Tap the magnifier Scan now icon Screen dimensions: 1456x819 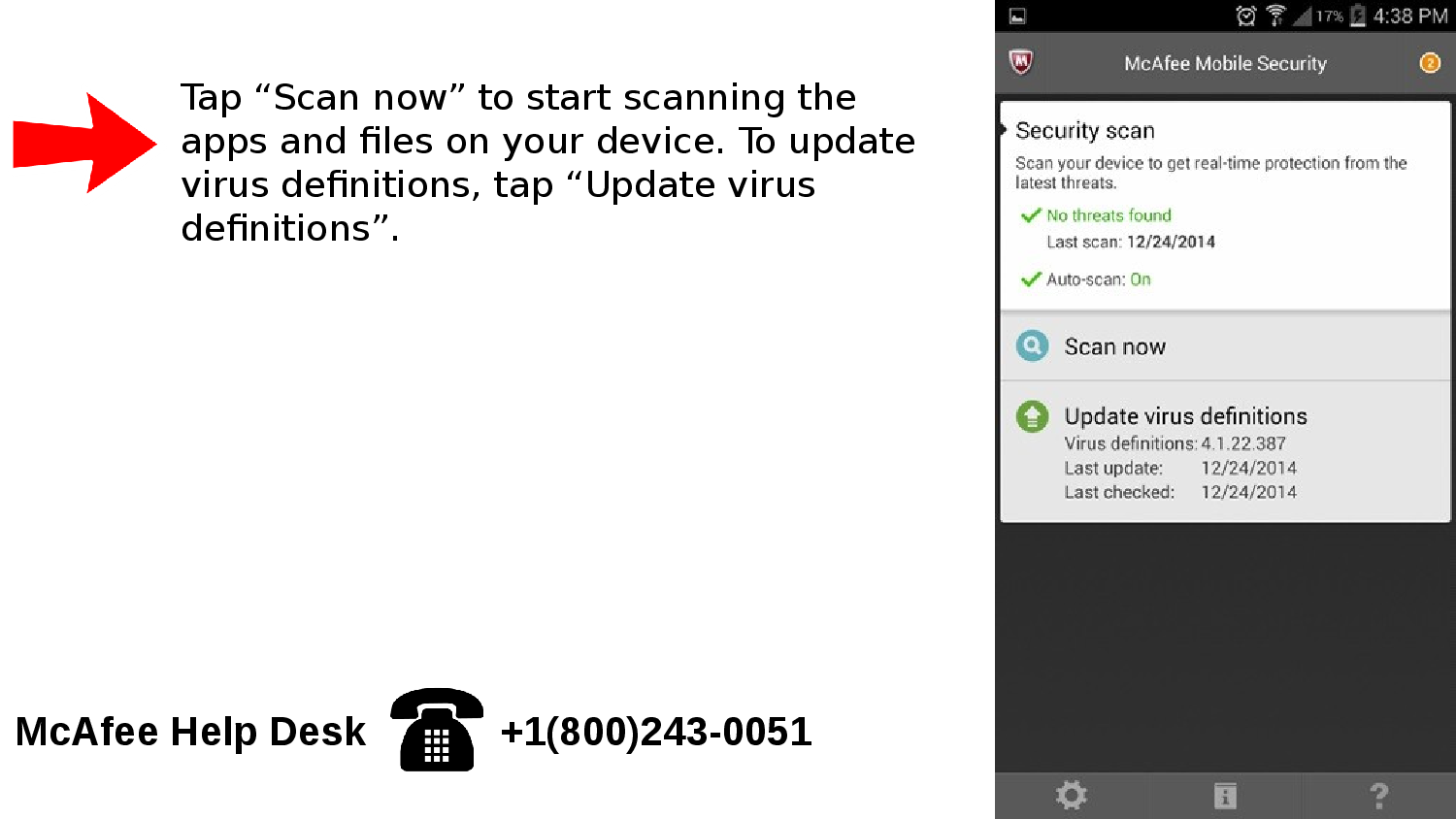(x=1032, y=346)
